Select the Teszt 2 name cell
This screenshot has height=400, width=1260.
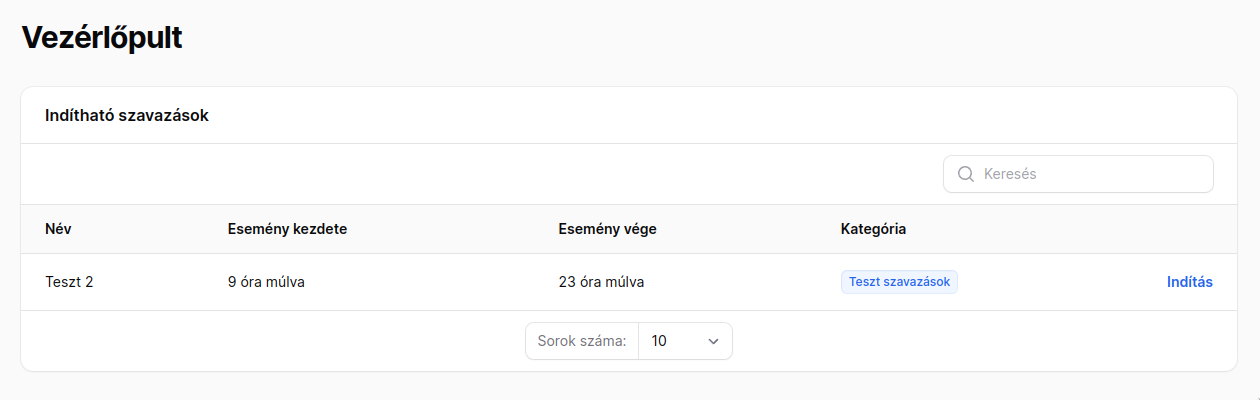click(69, 282)
